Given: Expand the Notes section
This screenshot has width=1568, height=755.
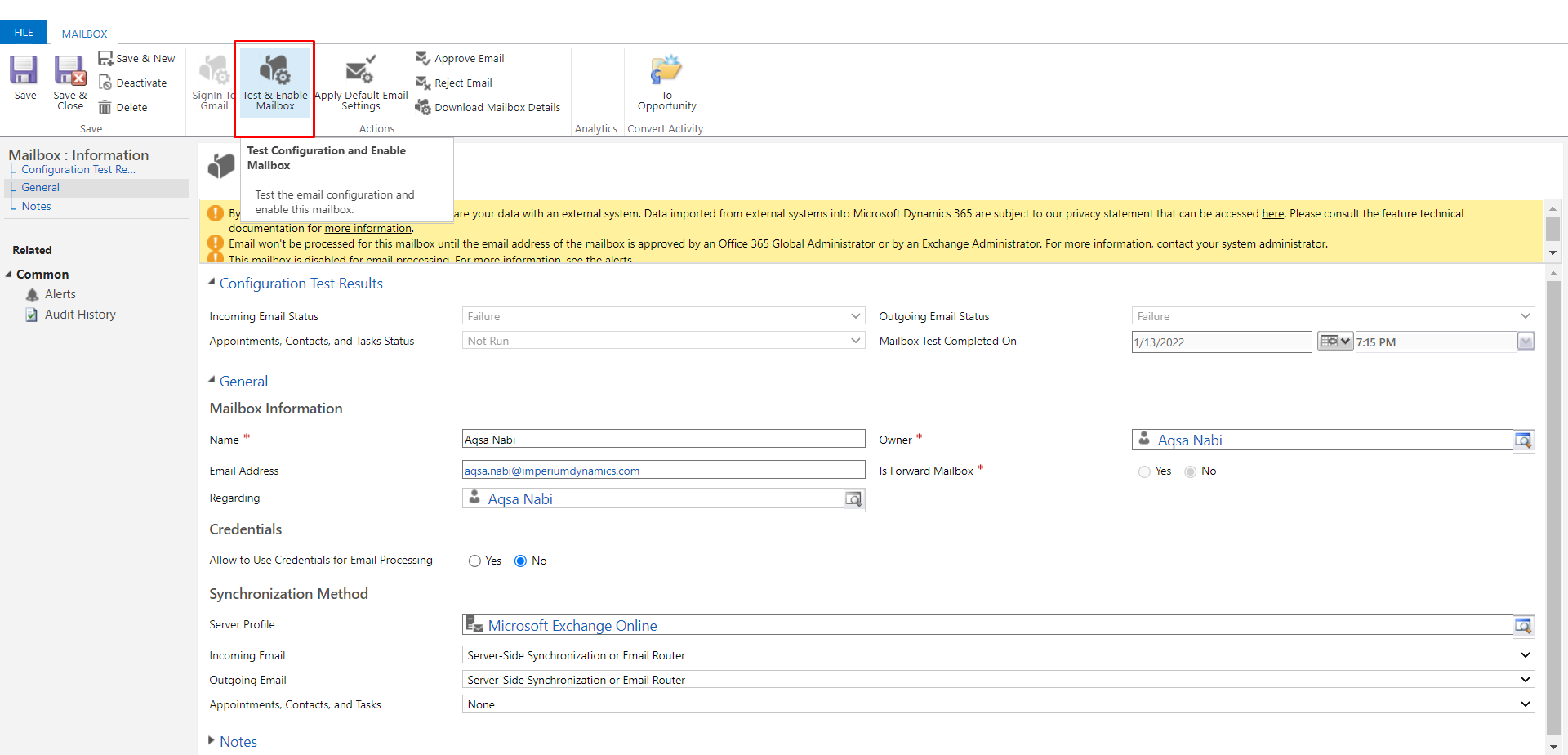Looking at the screenshot, I should coord(212,741).
